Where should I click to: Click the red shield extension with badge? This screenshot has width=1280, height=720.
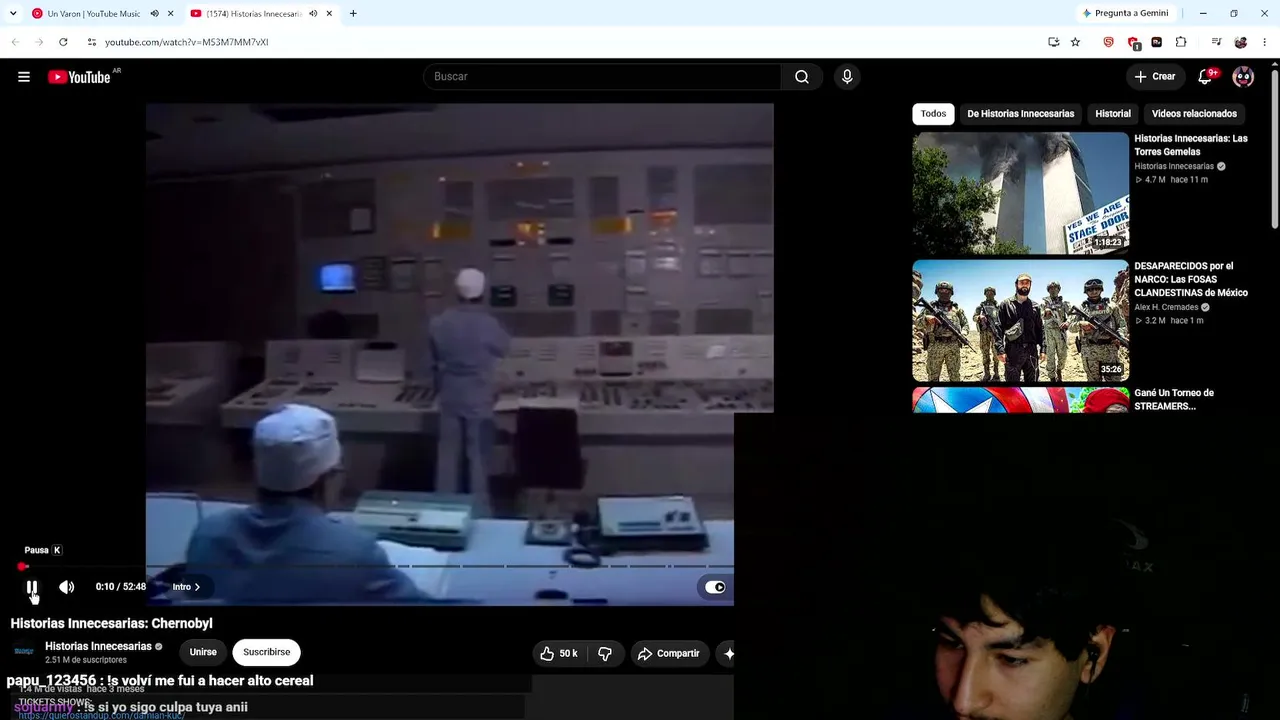click(x=1133, y=42)
